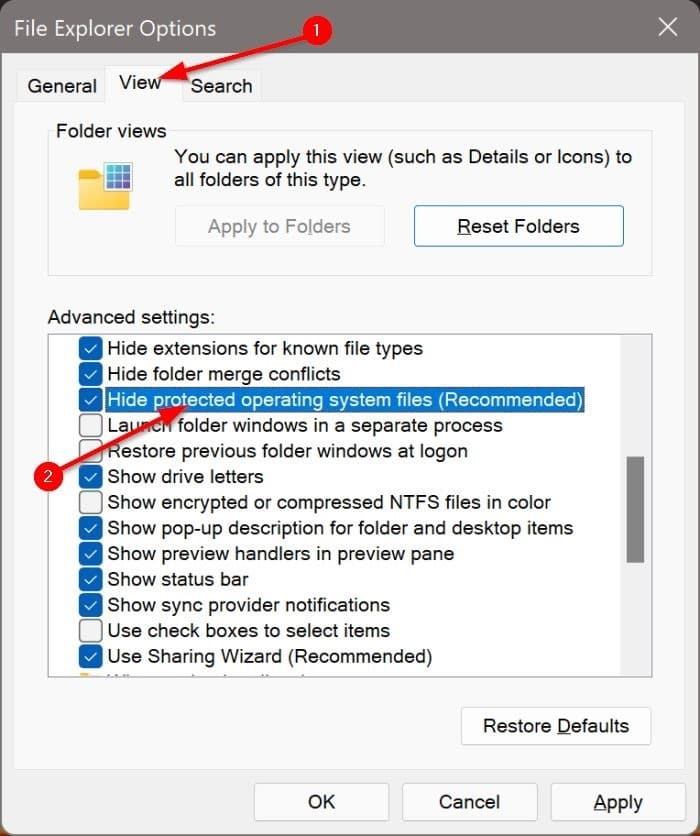This screenshot has height=836, width=700.
Task: Click the Cancel button
Action: point(470,802)
